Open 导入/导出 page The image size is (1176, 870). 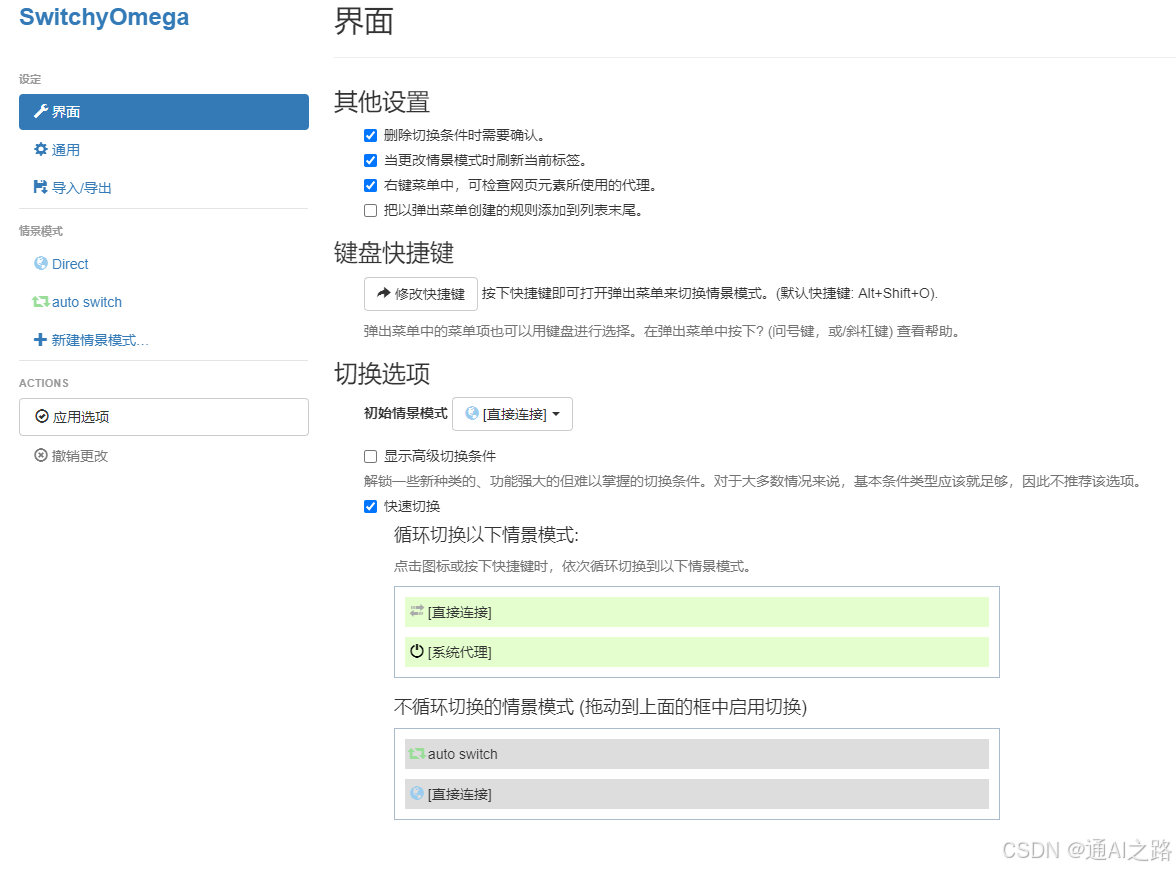(164, 187)
